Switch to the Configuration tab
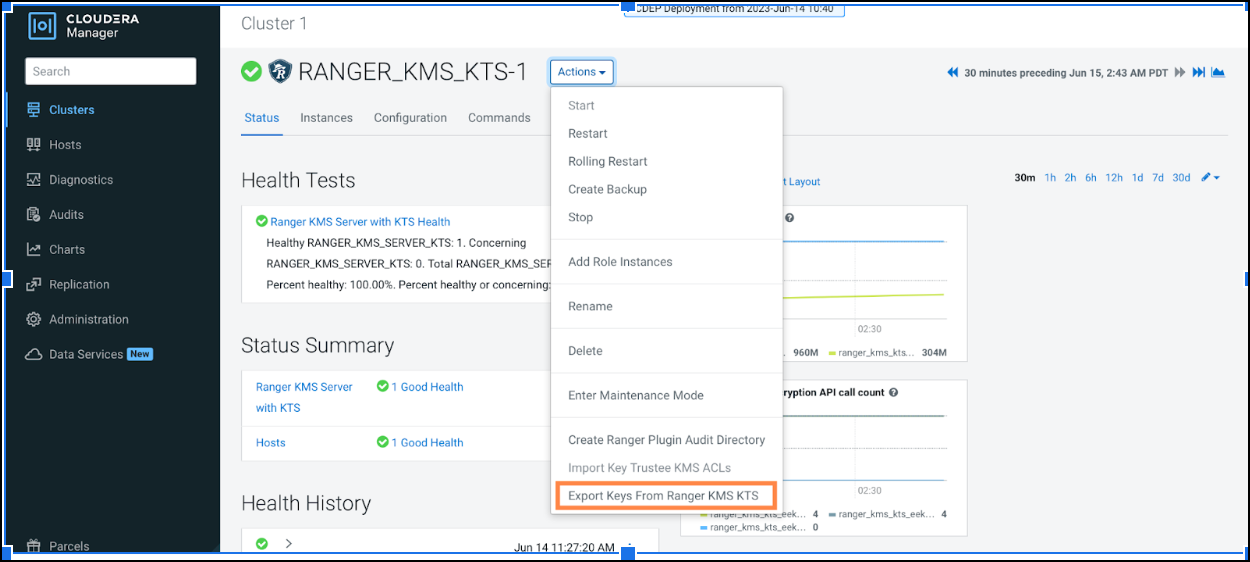Screen dimensions: 1250x562 410,118
